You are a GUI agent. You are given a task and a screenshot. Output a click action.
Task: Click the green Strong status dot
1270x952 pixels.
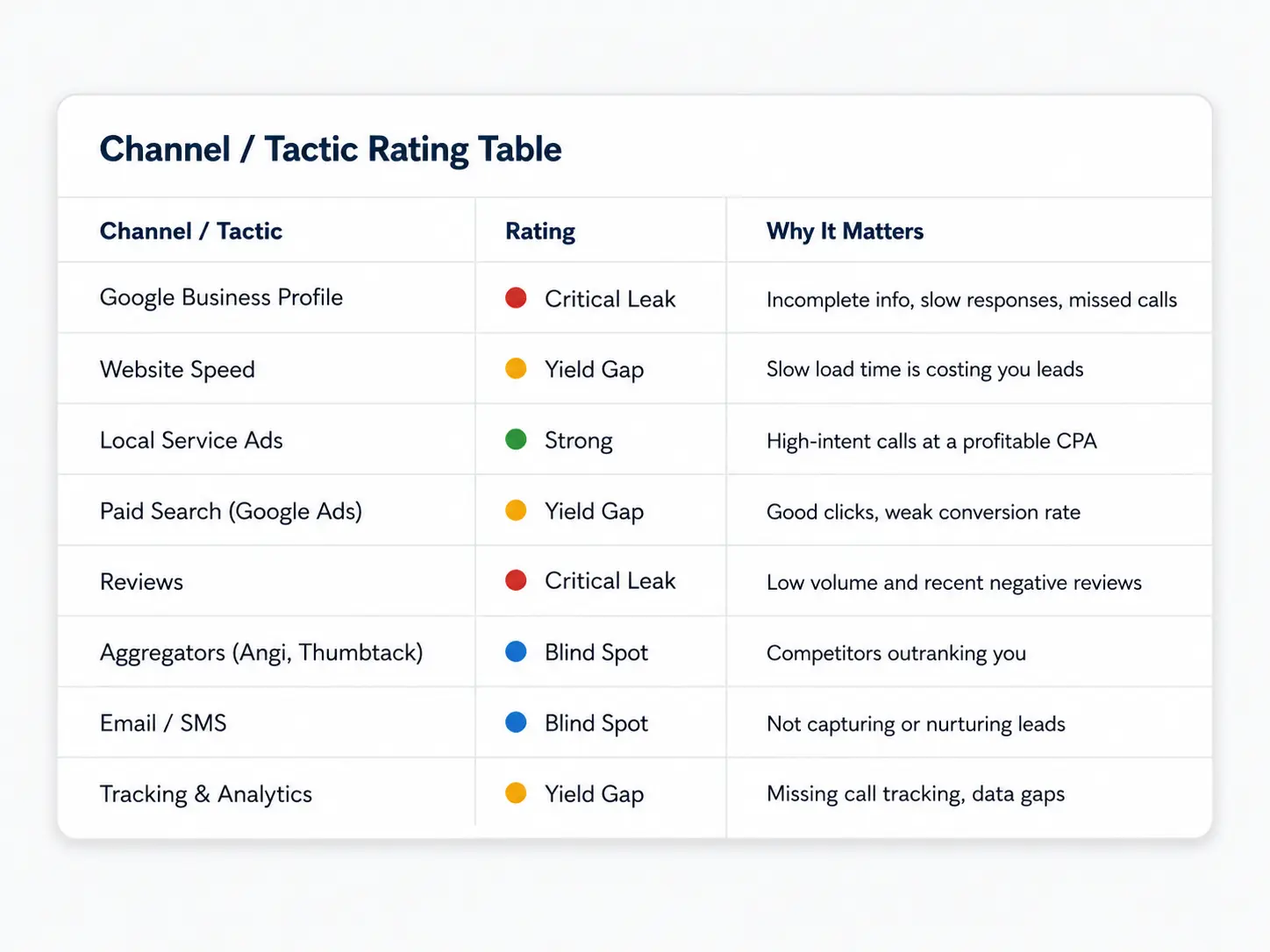point(516,439)
